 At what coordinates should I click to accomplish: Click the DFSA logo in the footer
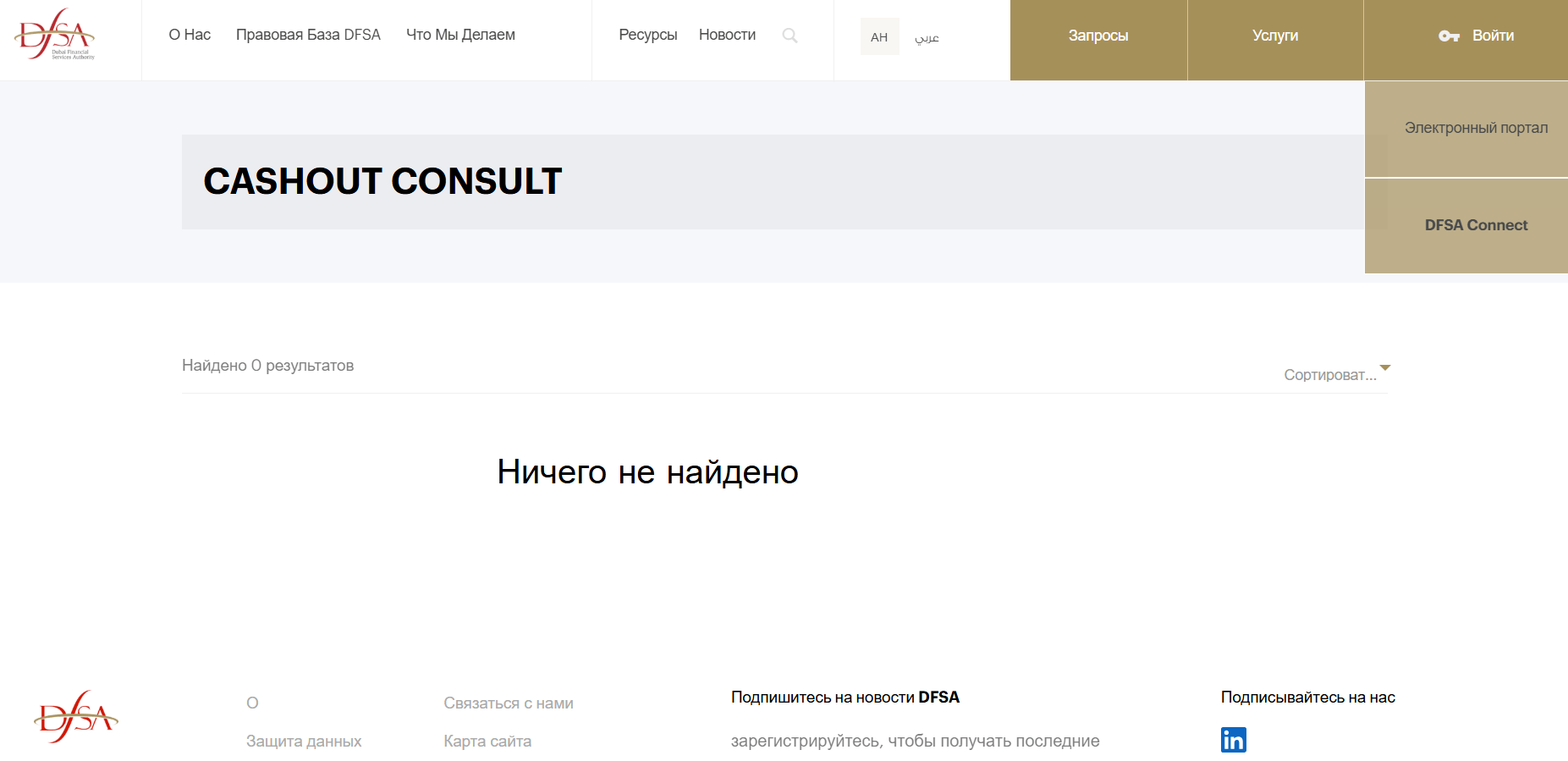76,717
